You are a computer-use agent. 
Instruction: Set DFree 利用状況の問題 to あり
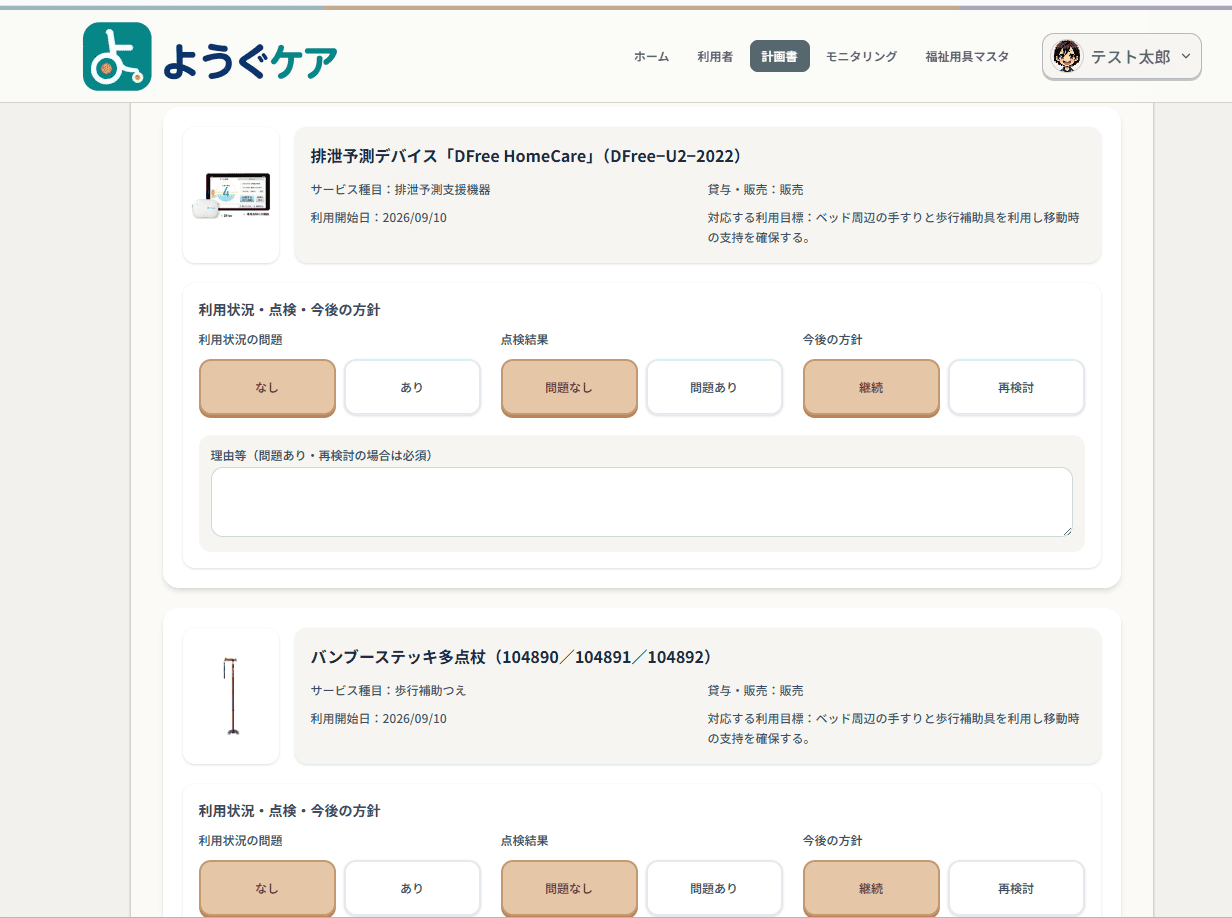pos(412,388)
